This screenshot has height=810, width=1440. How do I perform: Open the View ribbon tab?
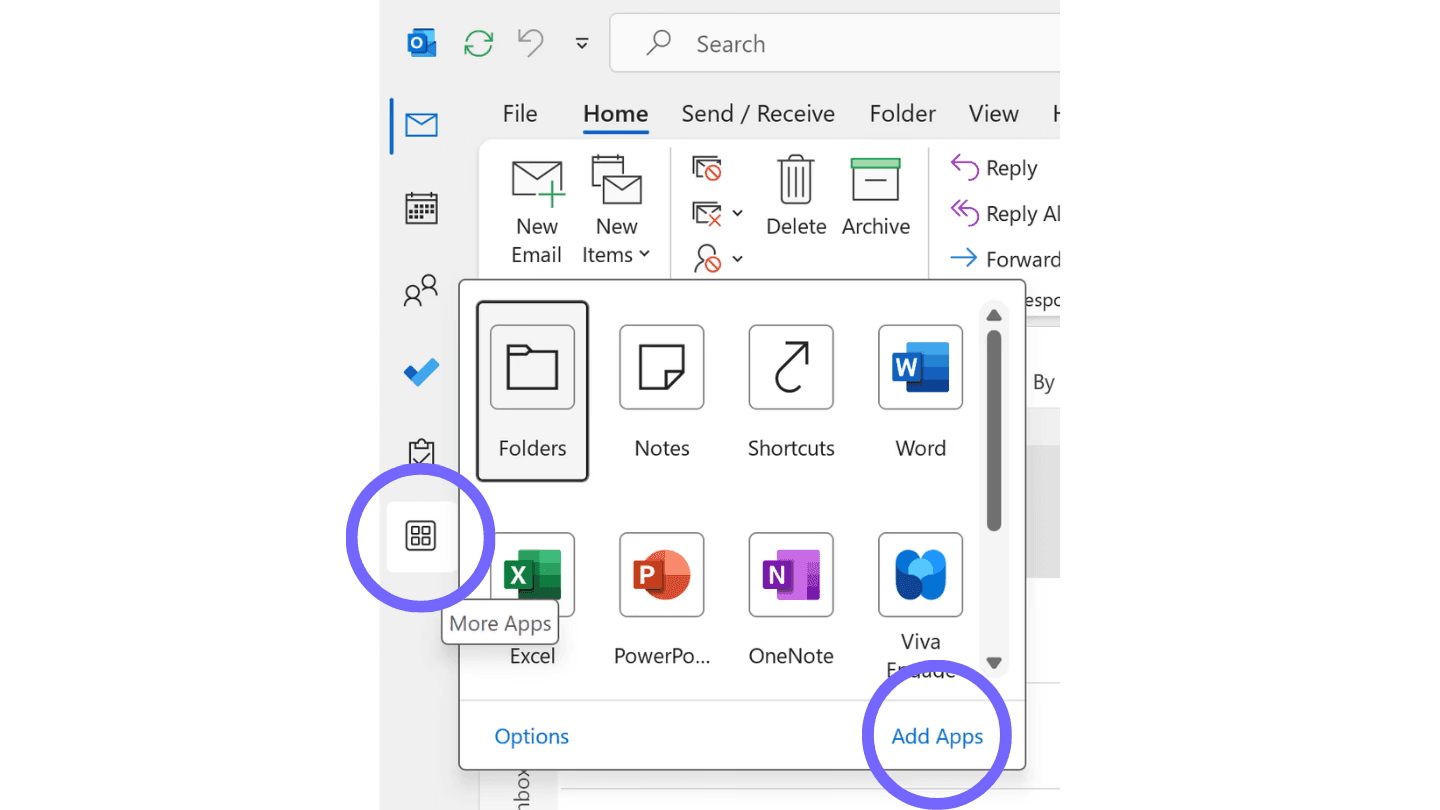pyautogui.click(x=994, y=114)
